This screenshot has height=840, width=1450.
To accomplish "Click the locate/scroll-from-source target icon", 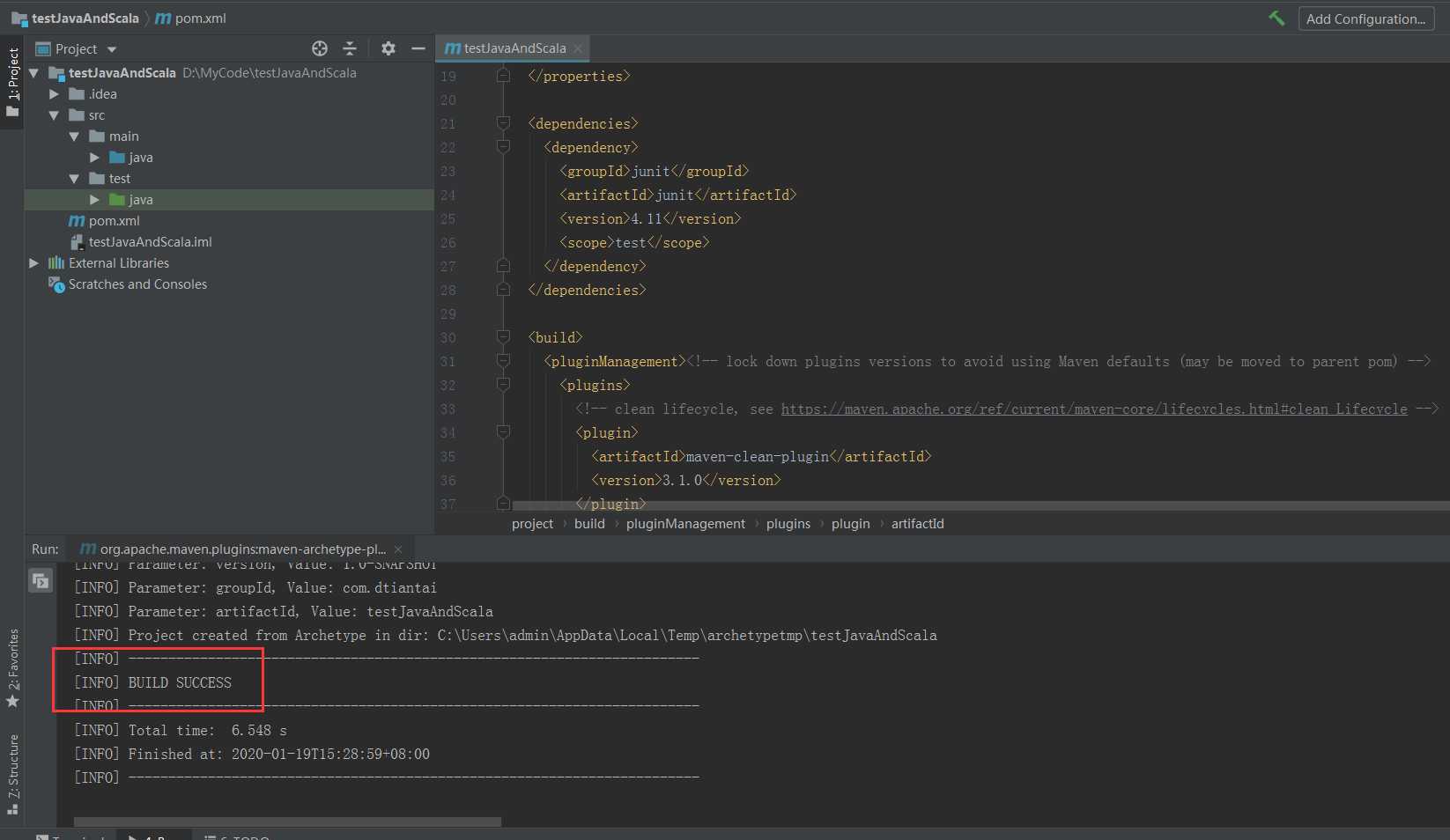I will click(320, 48).
